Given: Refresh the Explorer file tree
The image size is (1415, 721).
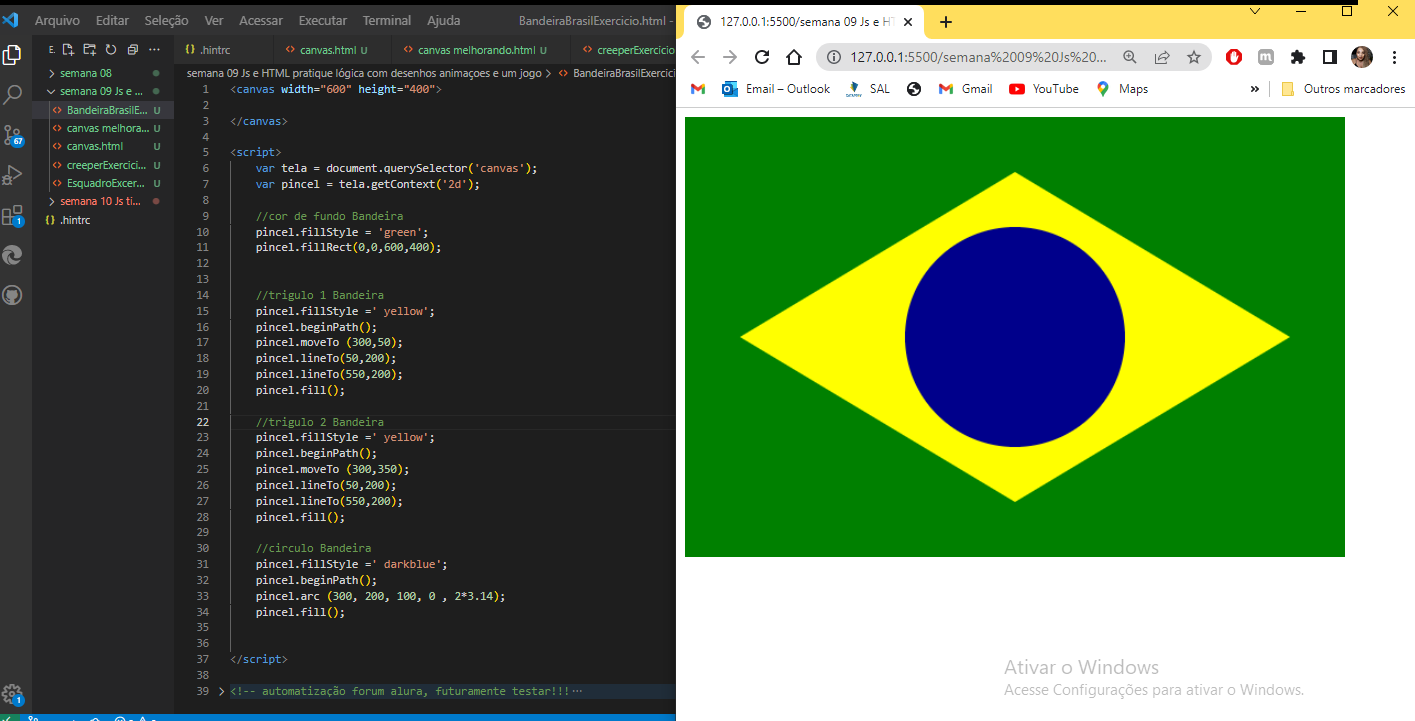Looking at the screenshot, I should pos(111,49).
